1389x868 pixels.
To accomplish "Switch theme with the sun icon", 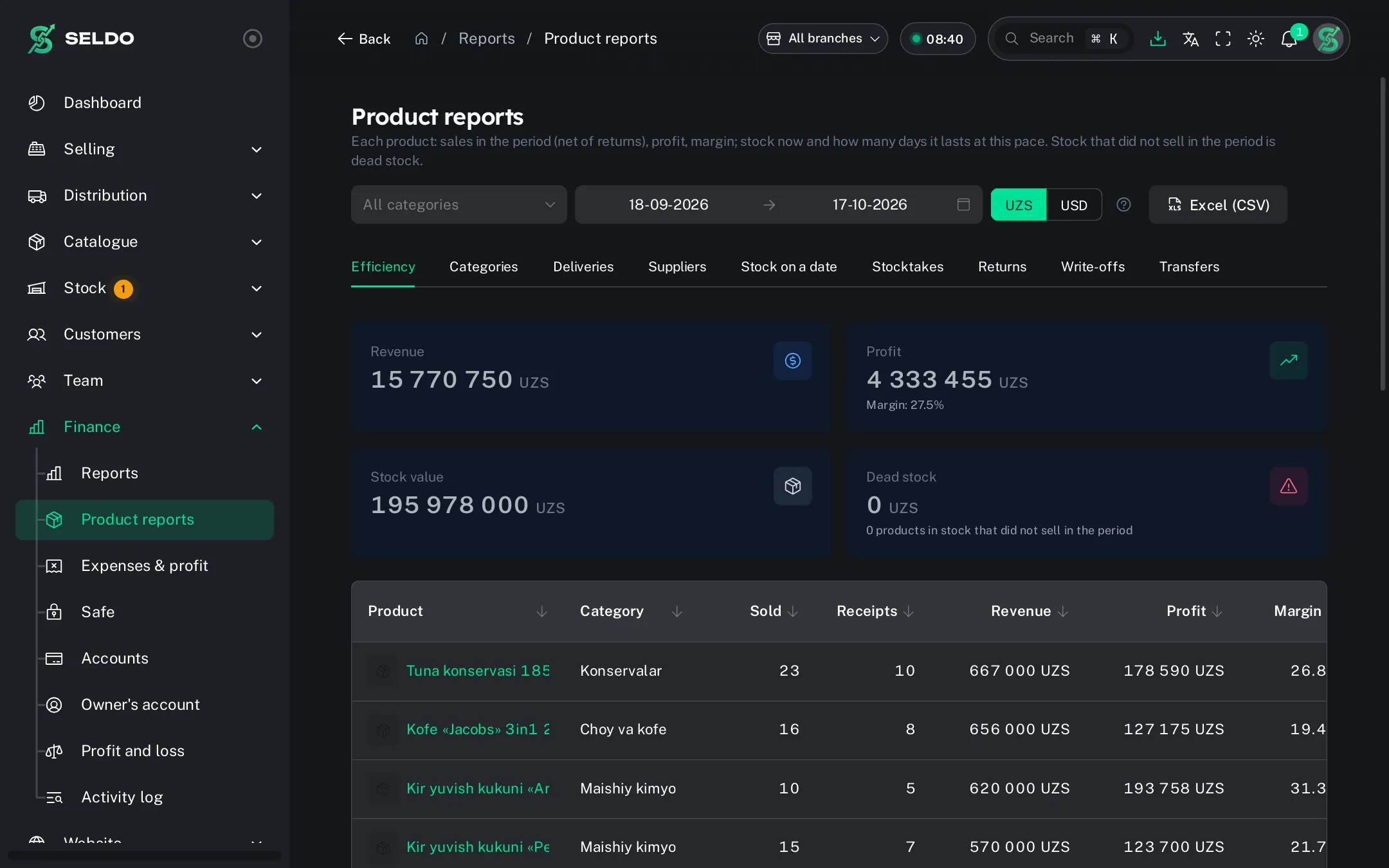I will pyautogui.click(x=1256, y=39).
